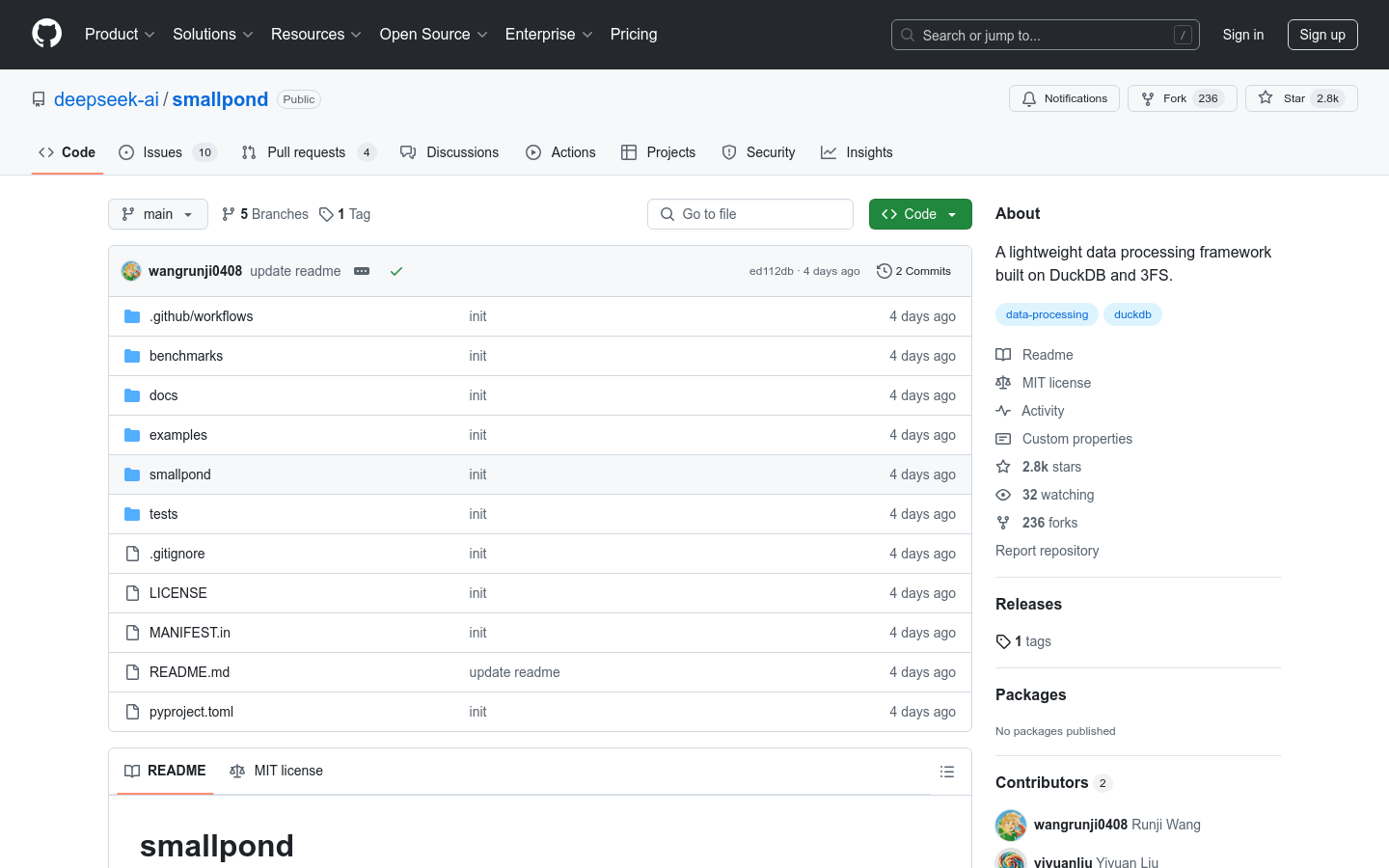The height and width of the screenshot is (868, 1389).
Task: Open the tests folder
Action: click(163, 514)
